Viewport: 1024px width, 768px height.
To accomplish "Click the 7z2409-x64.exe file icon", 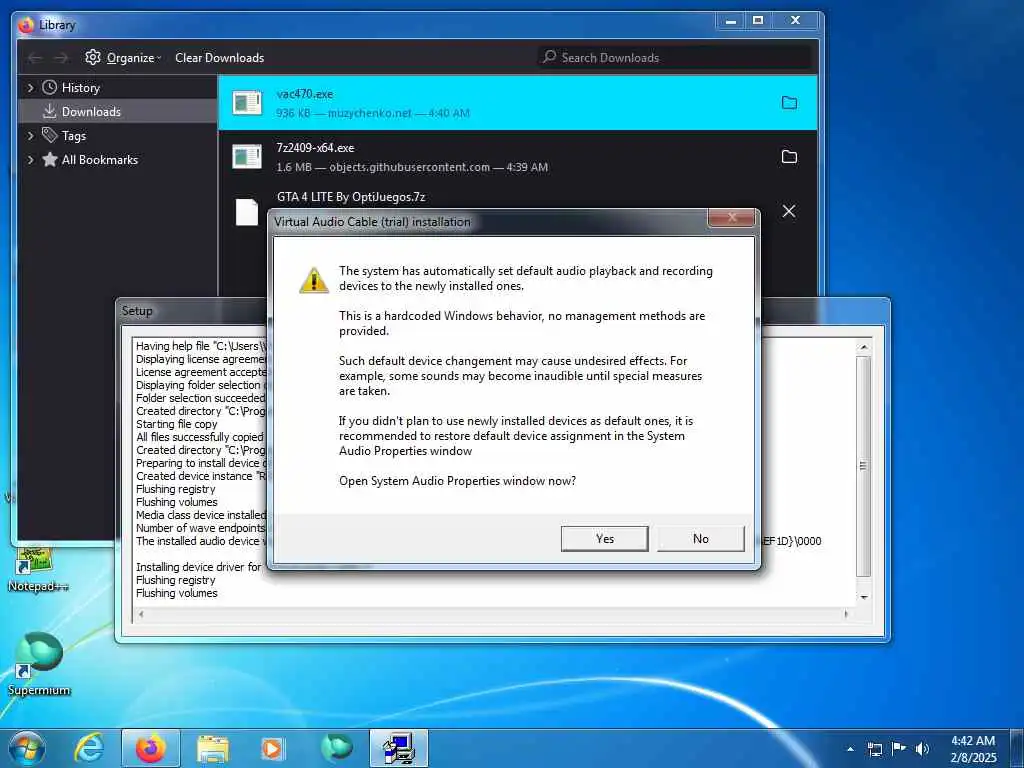I will click(247, 157).
